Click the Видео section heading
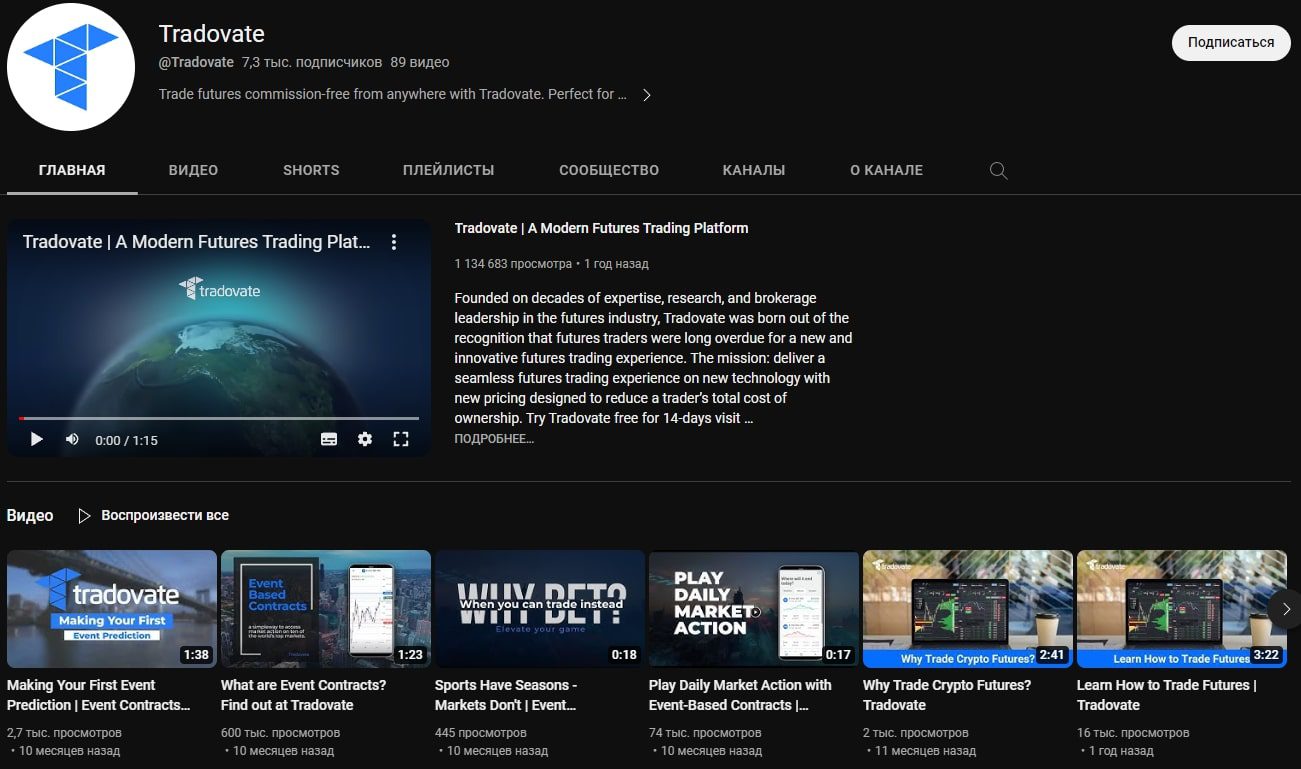The height and width of the screenshot is (769, 1301). [30, 516]
